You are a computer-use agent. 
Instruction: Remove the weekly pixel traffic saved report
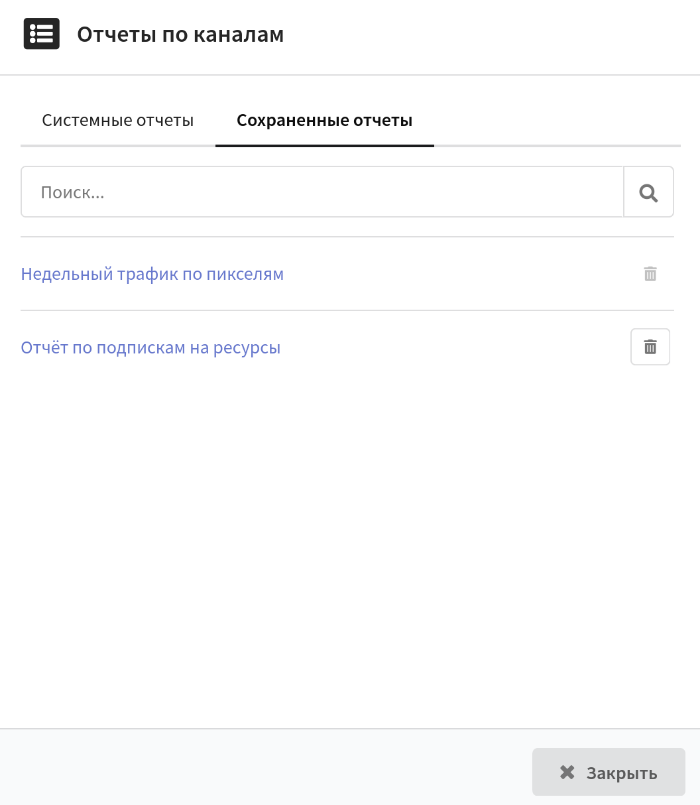click(650, 274)
